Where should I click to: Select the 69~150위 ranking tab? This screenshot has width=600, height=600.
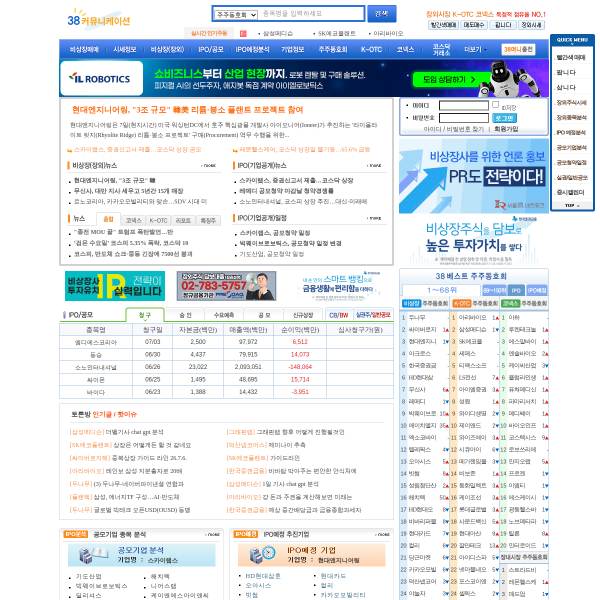pos(494,290)
